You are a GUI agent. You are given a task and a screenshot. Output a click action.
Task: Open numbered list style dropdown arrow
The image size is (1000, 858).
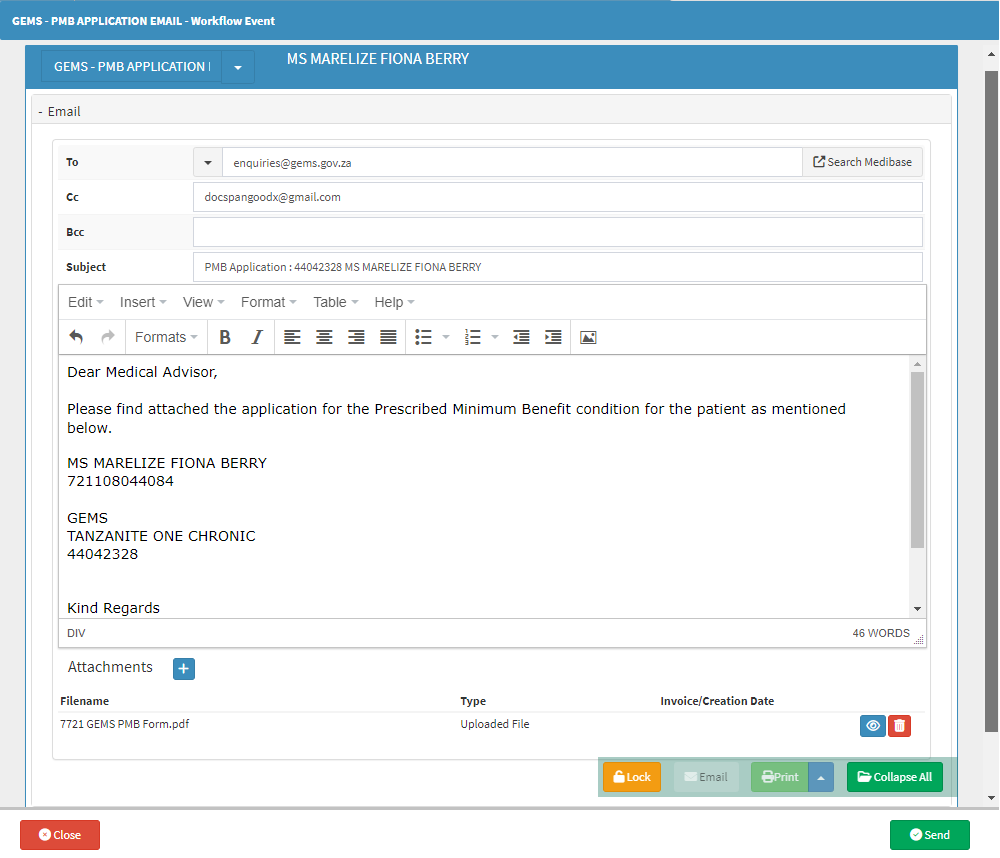[495, 337]
